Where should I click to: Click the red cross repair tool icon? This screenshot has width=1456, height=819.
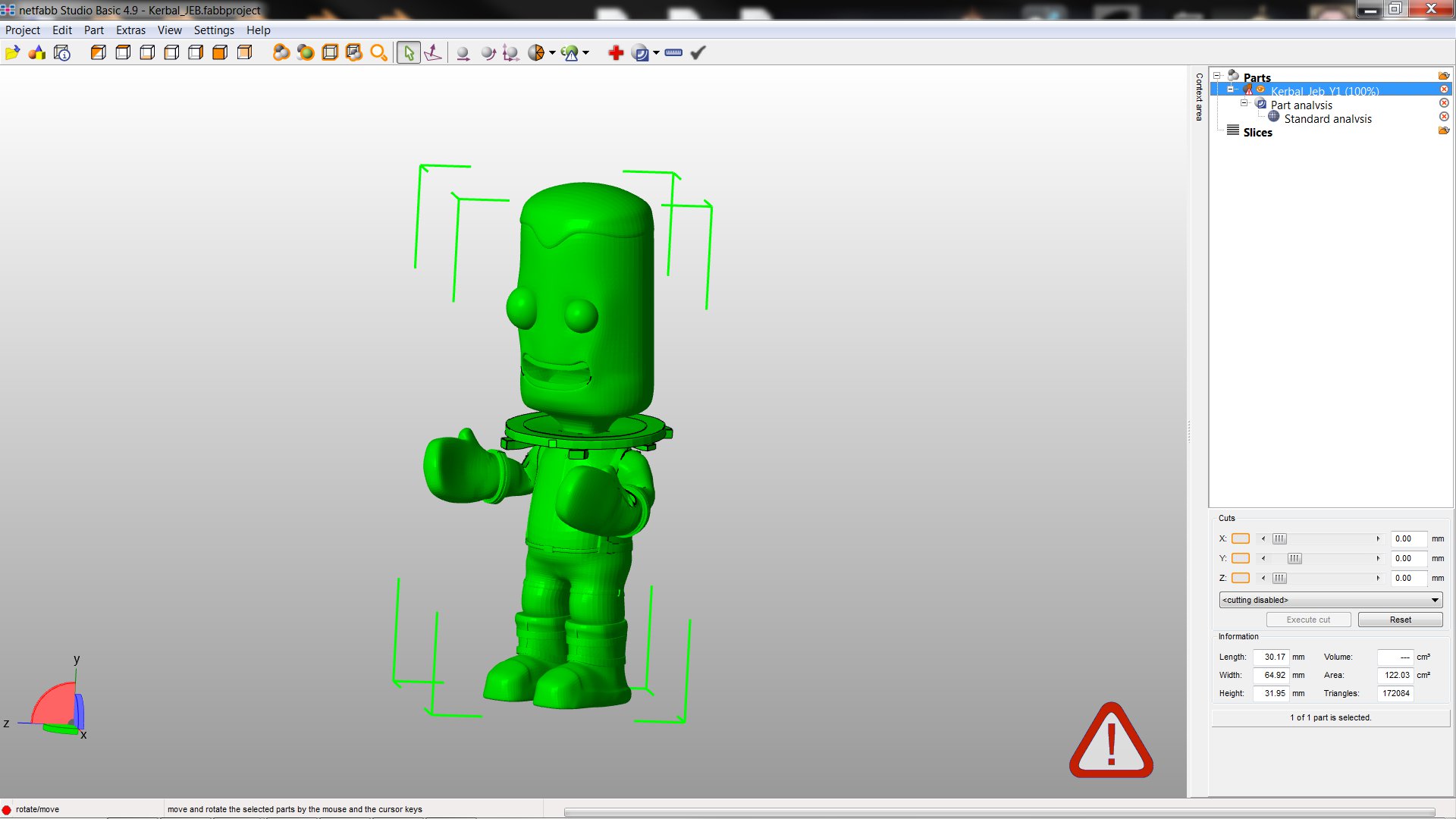pyautogui.click(x=616, y=53)
